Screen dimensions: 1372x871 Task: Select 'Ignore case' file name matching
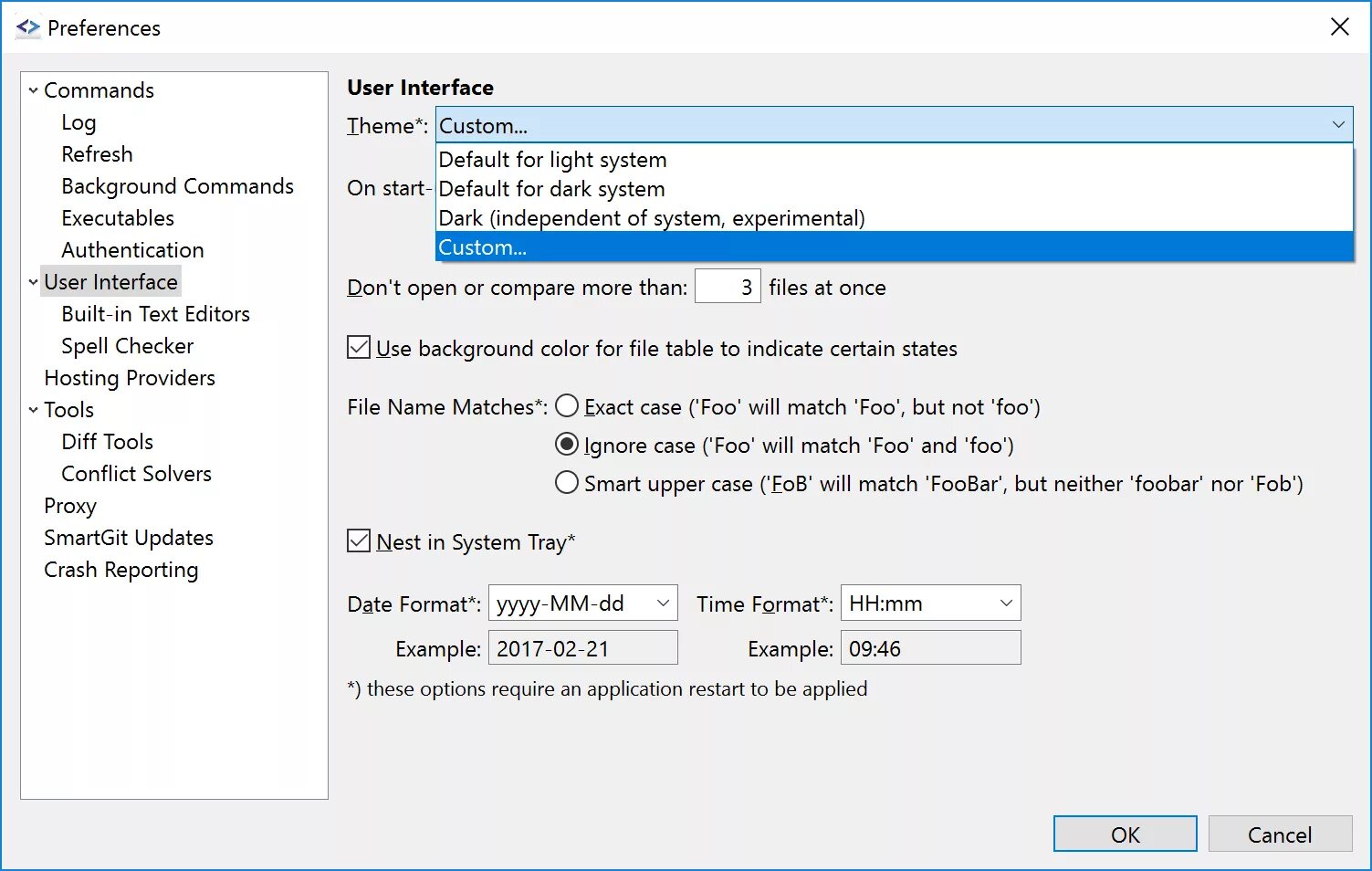(567, 445)
